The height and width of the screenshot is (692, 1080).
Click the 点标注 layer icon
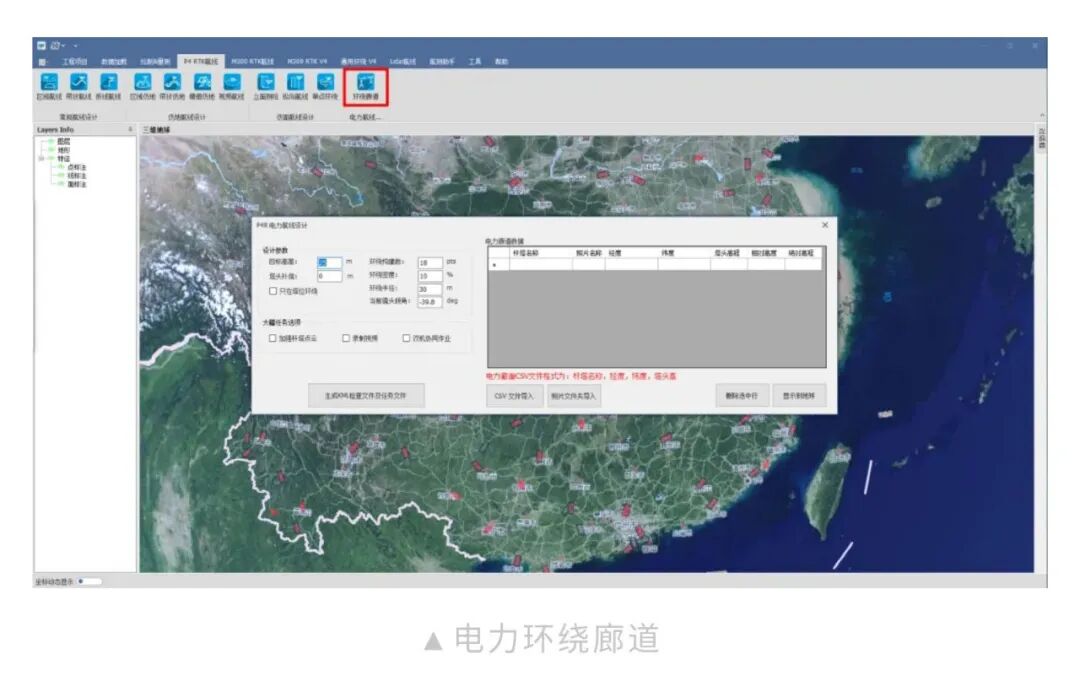(x=61, y=167)
